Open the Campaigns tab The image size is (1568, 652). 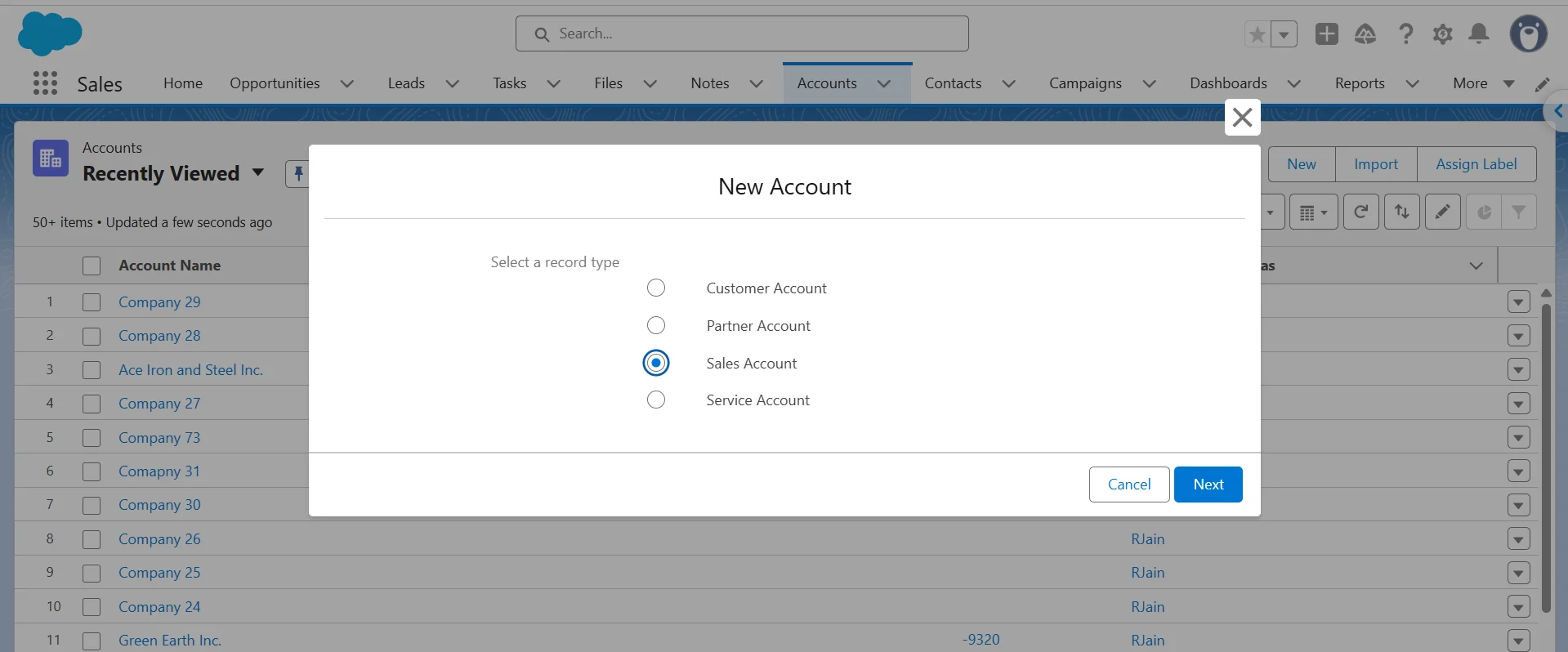pyautogui.click(x=1085, y=83)
